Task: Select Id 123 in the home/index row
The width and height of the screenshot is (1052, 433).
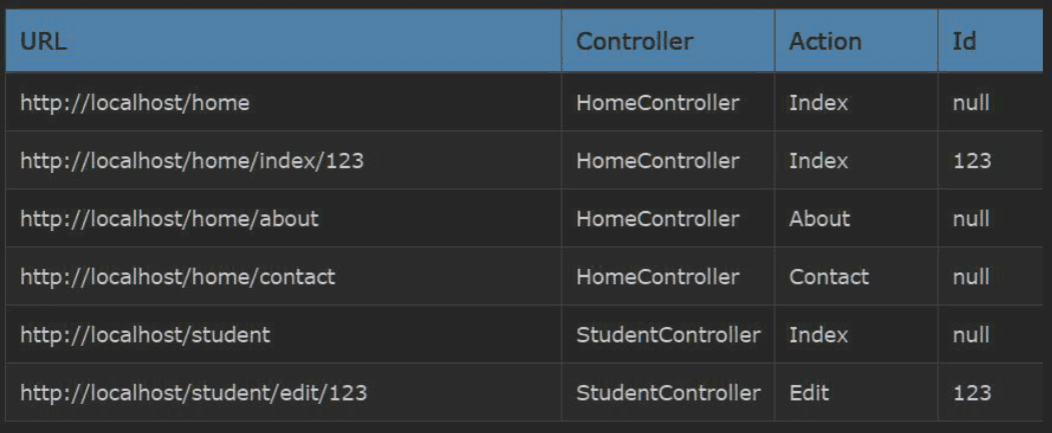Action: 971,161
